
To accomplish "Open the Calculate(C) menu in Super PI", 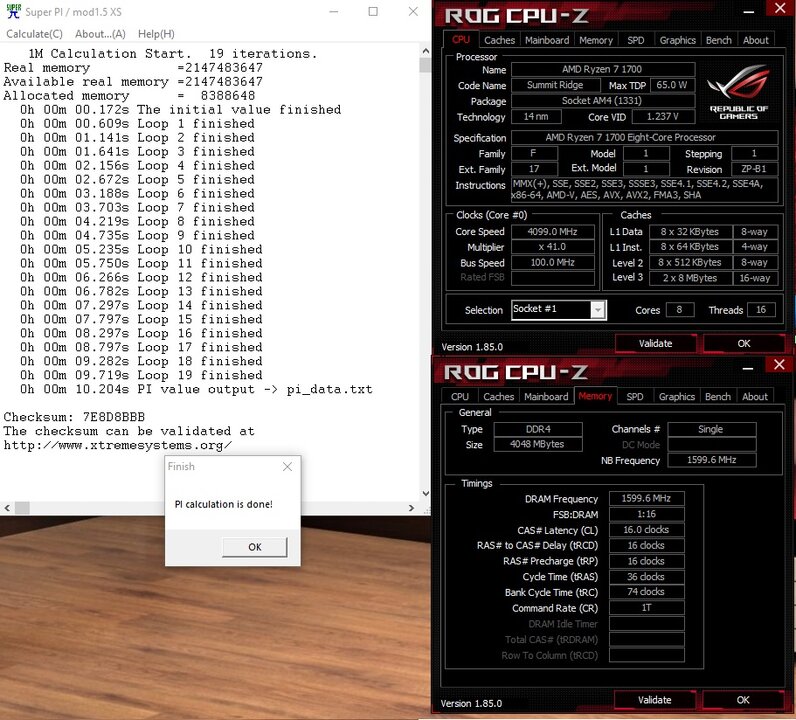I will click(35, 34).
